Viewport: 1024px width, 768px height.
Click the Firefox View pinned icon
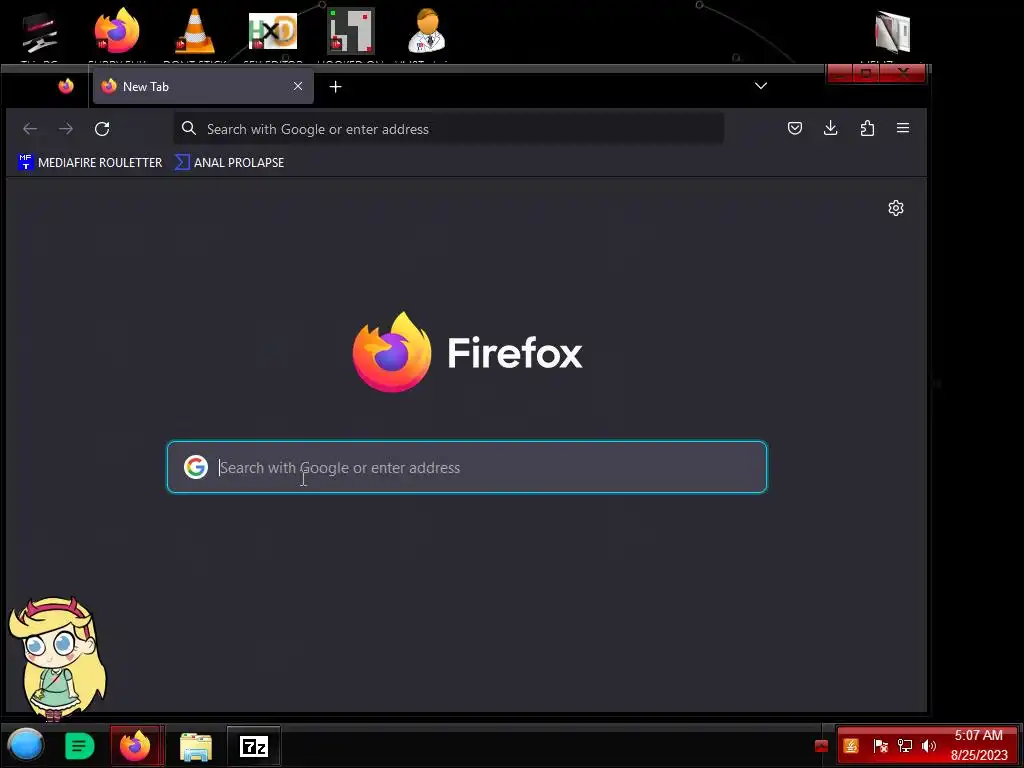point(66,86)
